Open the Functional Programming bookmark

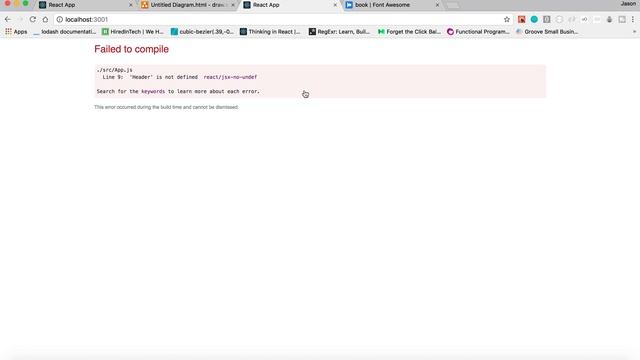[478, 31]
